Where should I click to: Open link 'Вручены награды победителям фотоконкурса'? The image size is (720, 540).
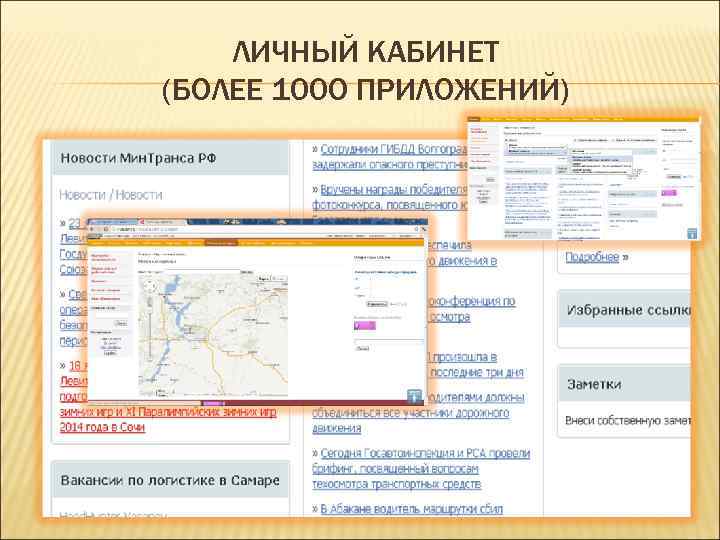389,197
